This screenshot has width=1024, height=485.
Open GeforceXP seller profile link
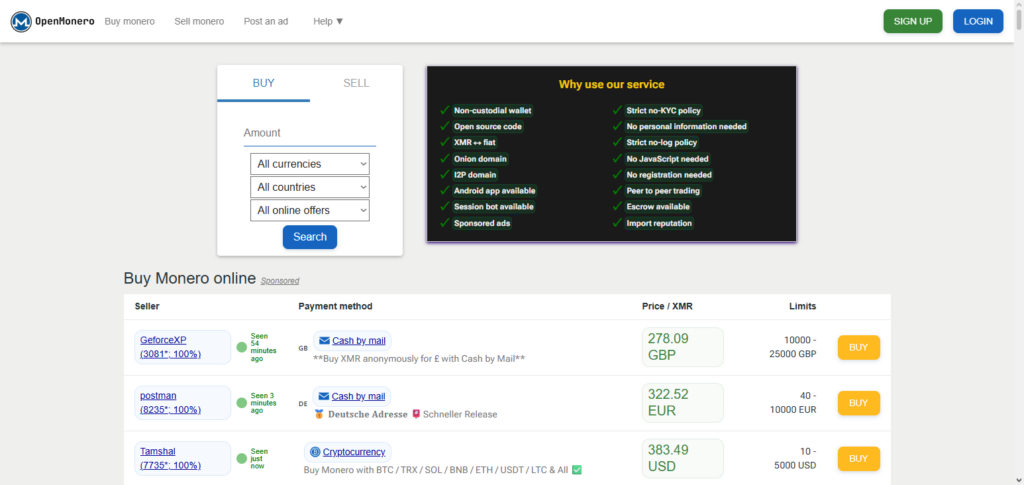(x=170, y=347)
